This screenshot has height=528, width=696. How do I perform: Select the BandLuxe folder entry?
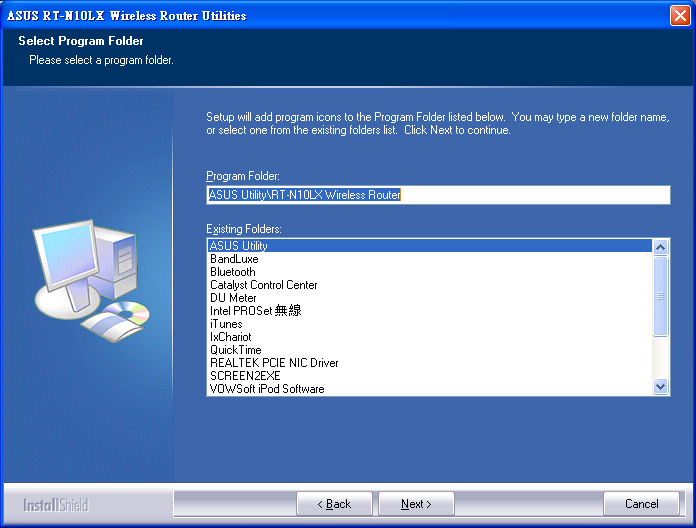tap(430, 259)
